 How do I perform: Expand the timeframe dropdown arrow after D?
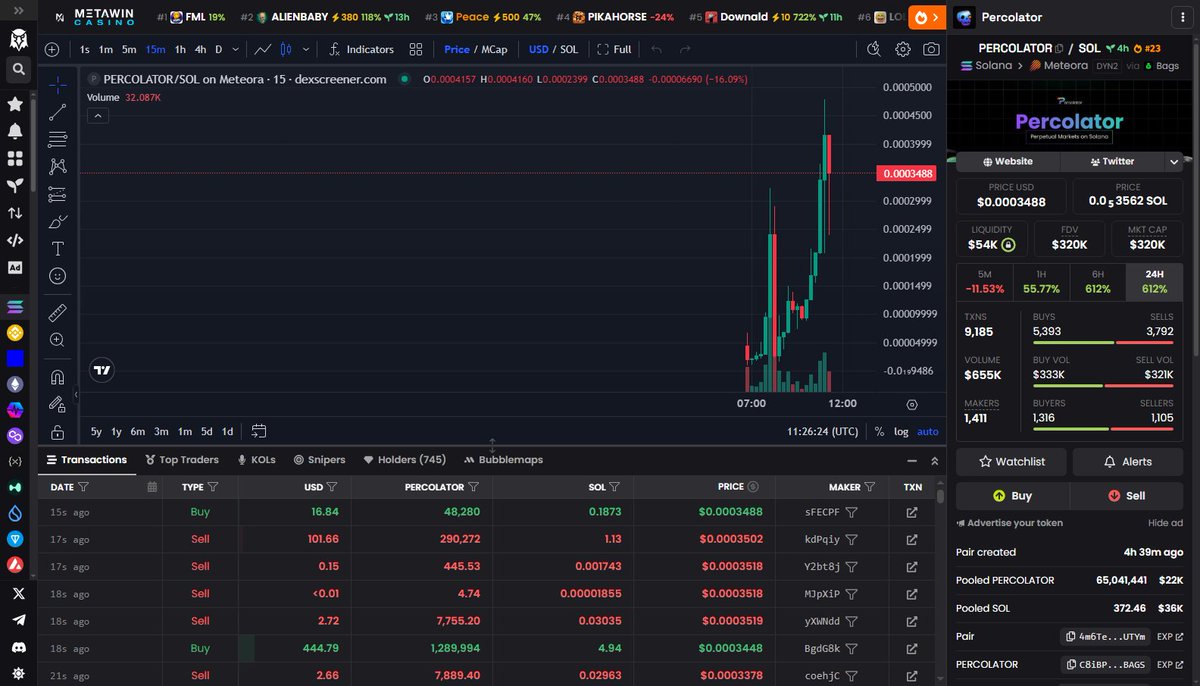tap(236, 49)
